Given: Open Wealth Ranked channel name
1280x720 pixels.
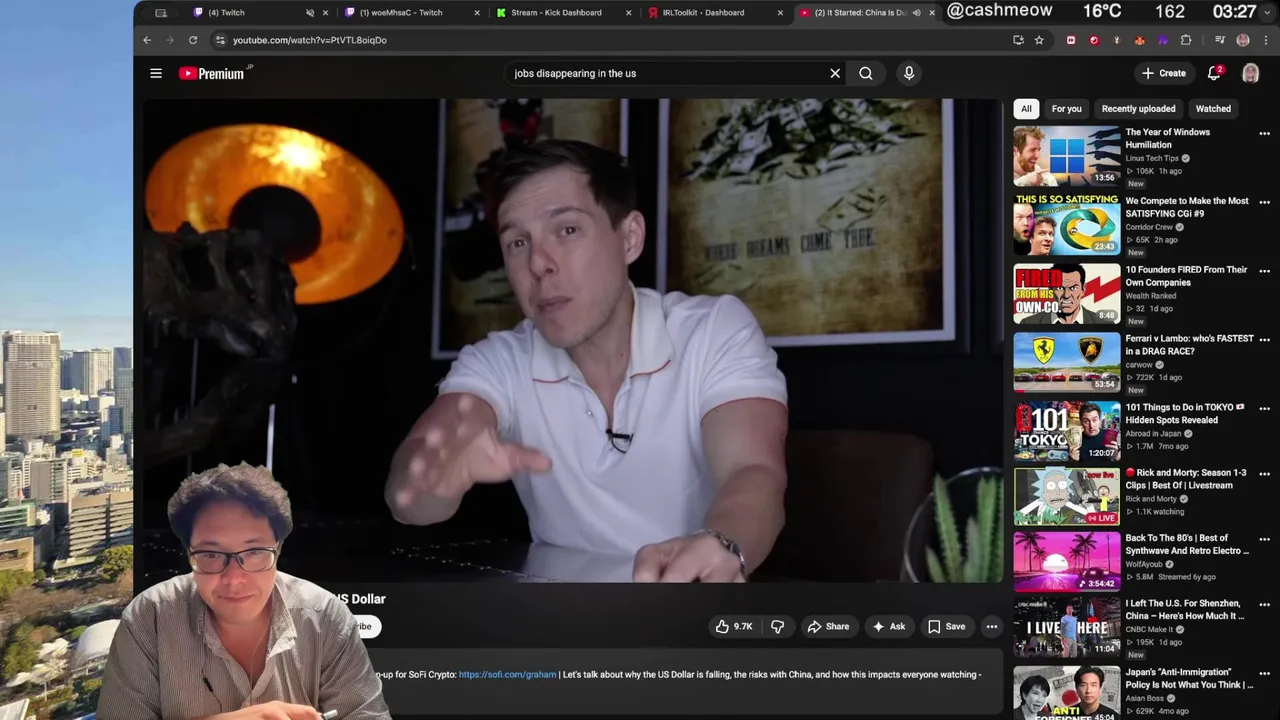Looking at the screenshot, I should [1151, 296].
